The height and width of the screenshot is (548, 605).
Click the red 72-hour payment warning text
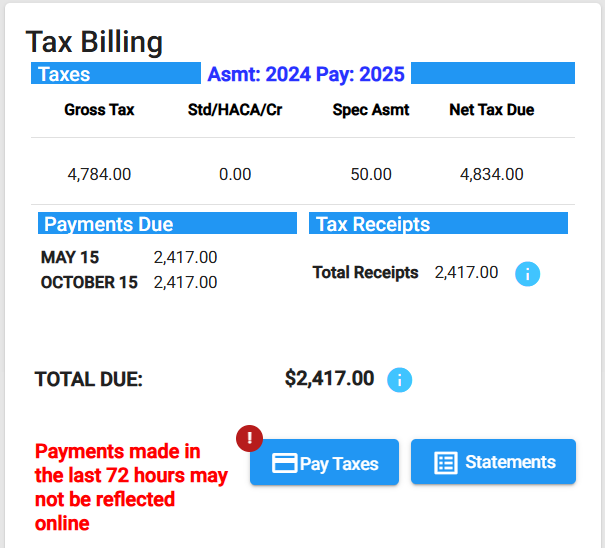coord(131,487)
